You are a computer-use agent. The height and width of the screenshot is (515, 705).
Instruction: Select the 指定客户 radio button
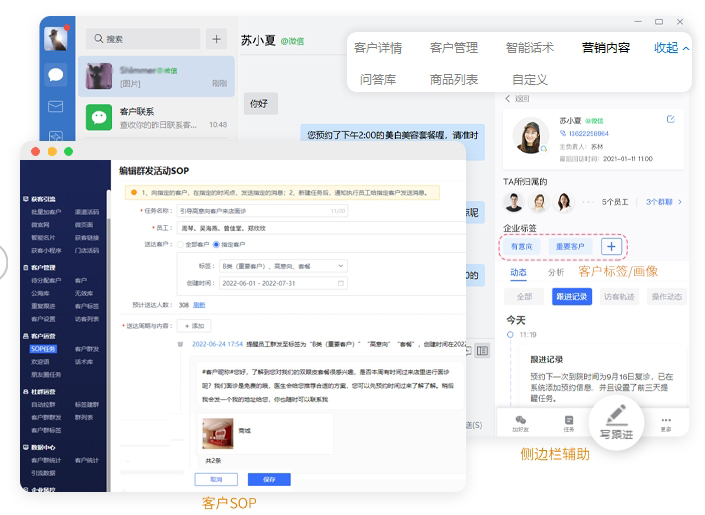click(x=214, y=244)
